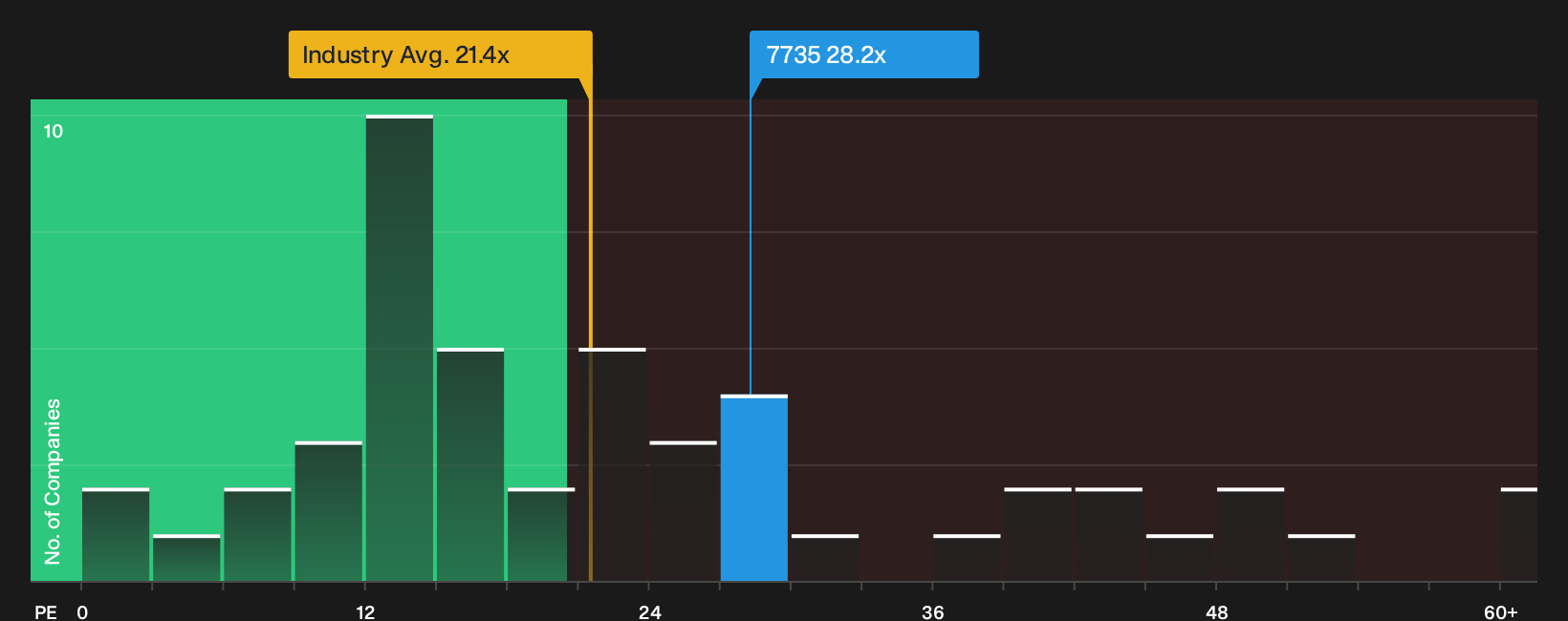Screen dimensions: 1568x621
Task: Click the 60+ axis label
Action: pyautogui.click(x=1500, y=612)
